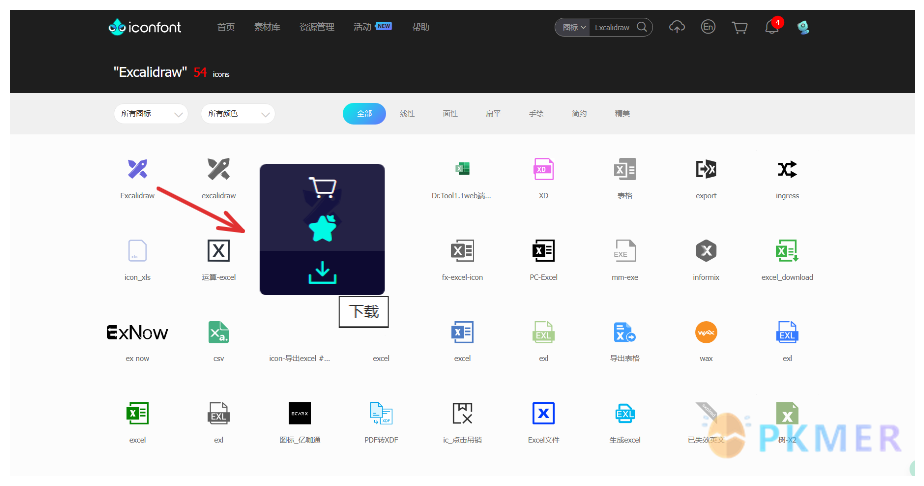Select the fx-excel-icon
This screenshot has height=486, width=924.
pos(463,251)
